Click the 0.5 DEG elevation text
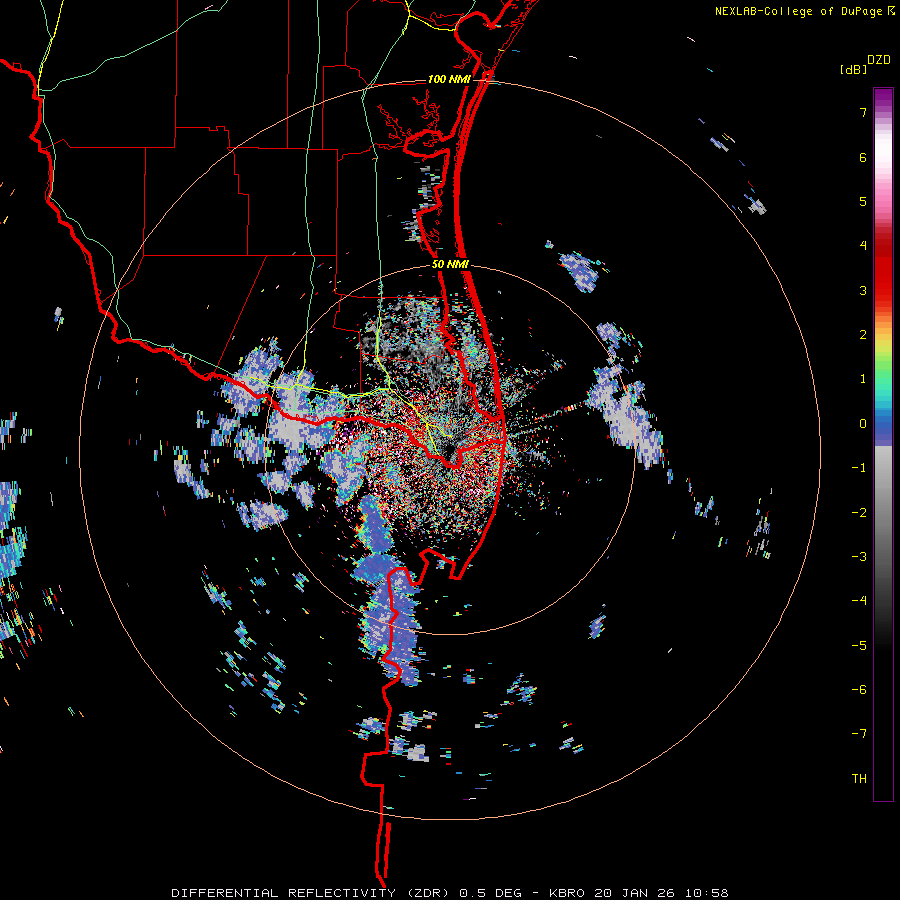The width and height of the screenshot is (900, 900). (x=491, y=893)
